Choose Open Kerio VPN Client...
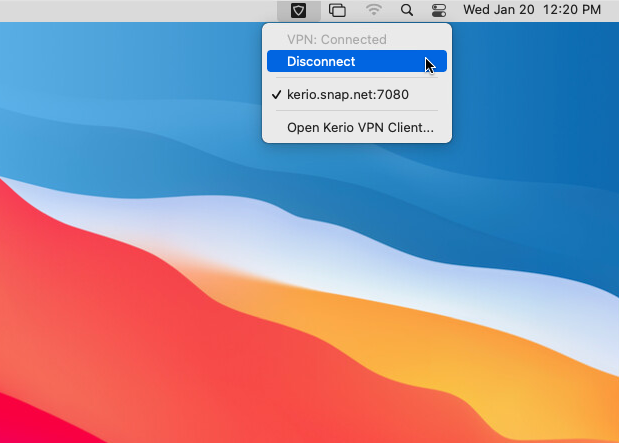Viewport: 619px width, 443px height. pos(357,128)
